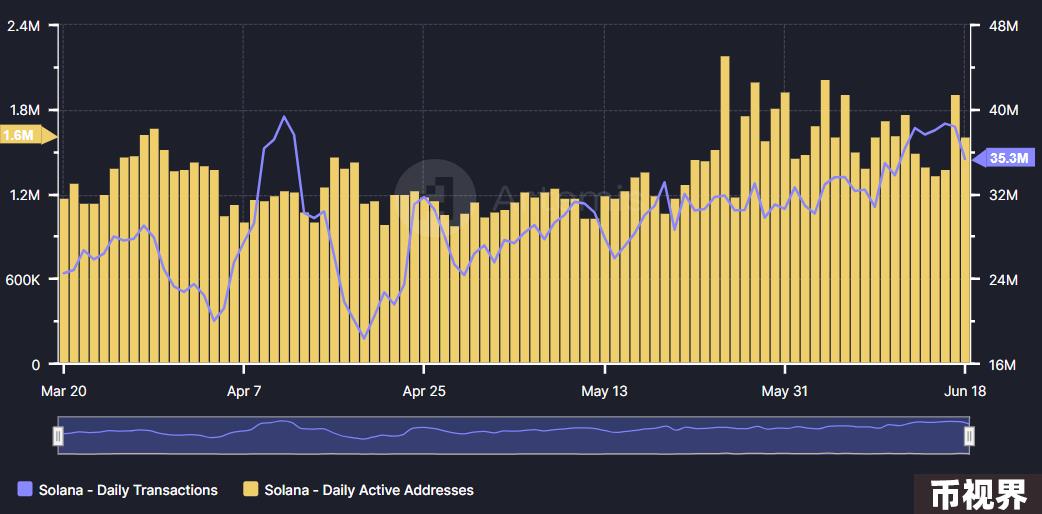Click the transactions line peak after Apr 7
1042x514 pixels.
(284, 117)
